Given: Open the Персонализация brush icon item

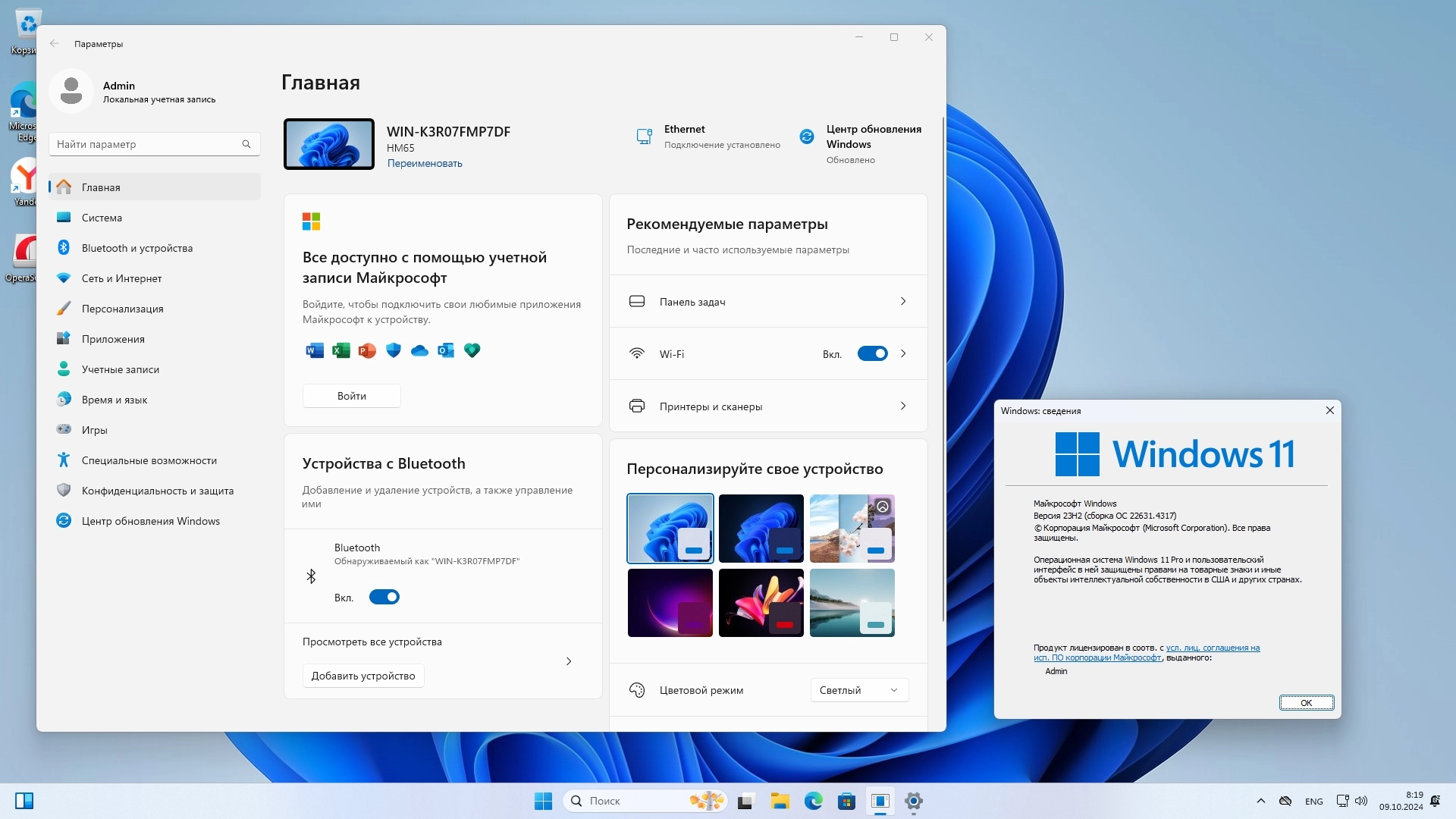Looking at the screenshot, I should tap(64, 309).
